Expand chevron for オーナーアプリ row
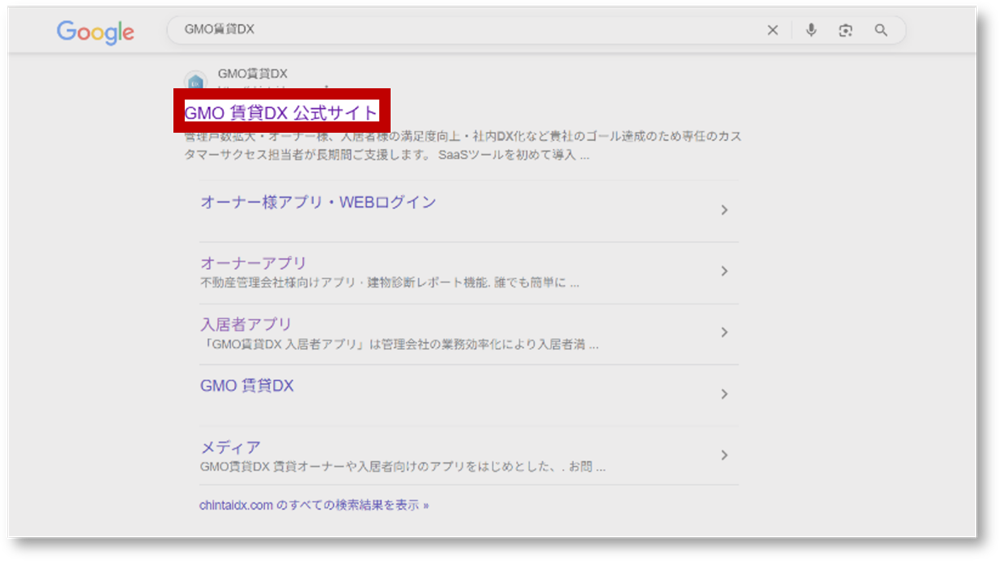The width and height of the screenshot is (1000, 561). [724, 271]
